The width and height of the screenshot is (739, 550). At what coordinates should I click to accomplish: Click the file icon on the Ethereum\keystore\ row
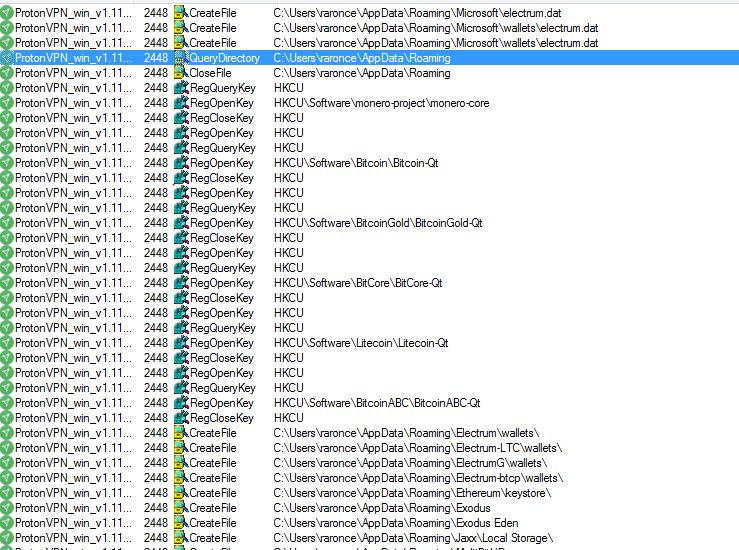pos(181,493)
